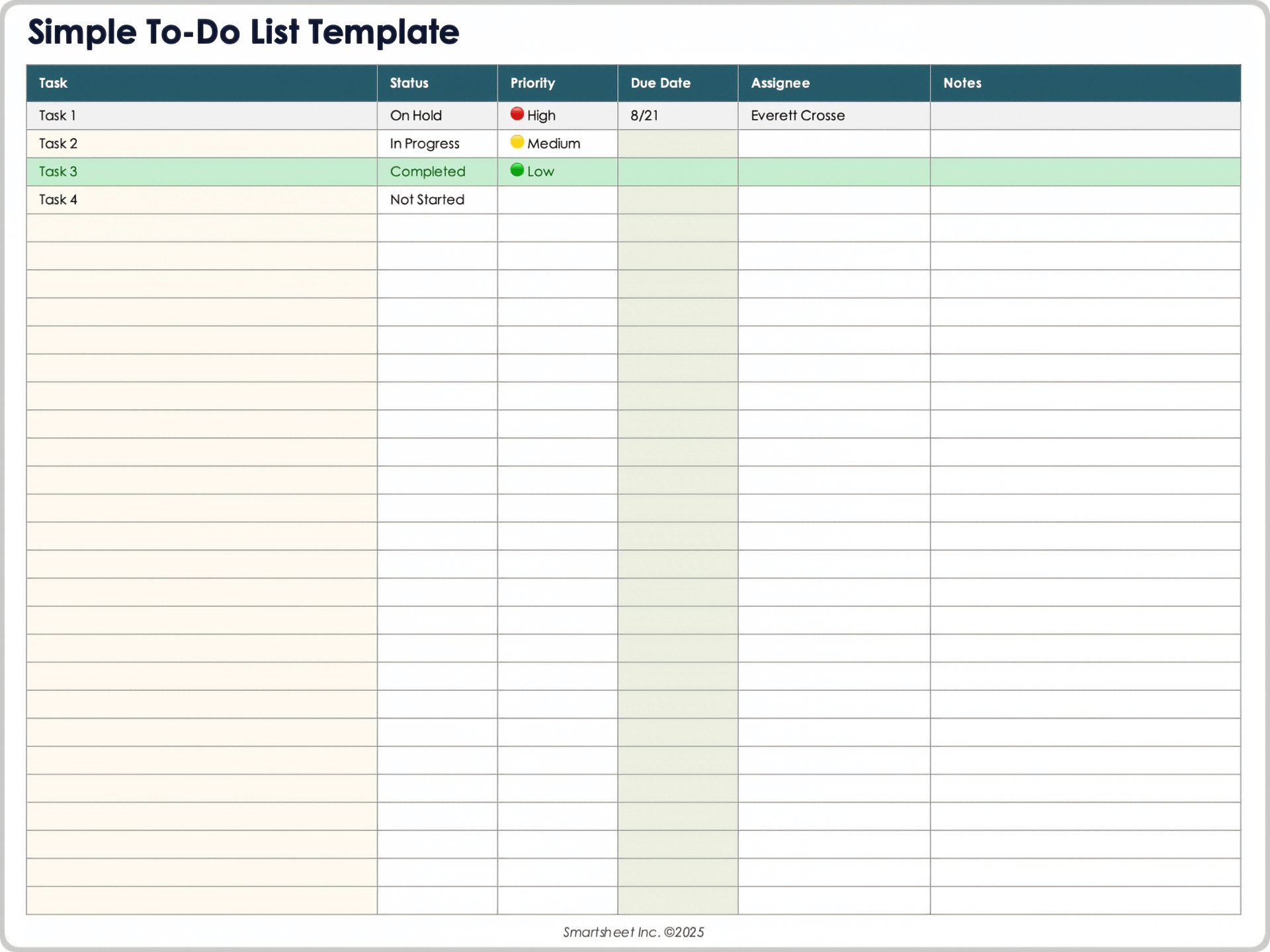The height and width of the screenshot is (952, 1270).
Task: Select the Due Date column header
Action: 661,83
